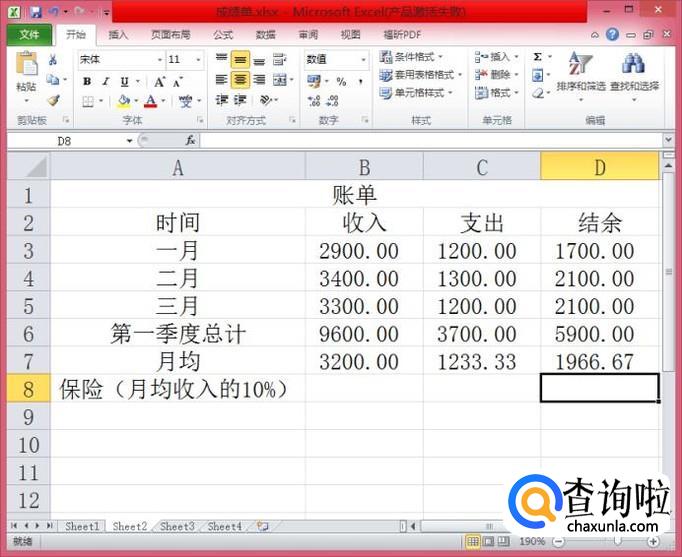Click the Undo arrow in quick access
682x557 pixels.
[x=54, y=12]
